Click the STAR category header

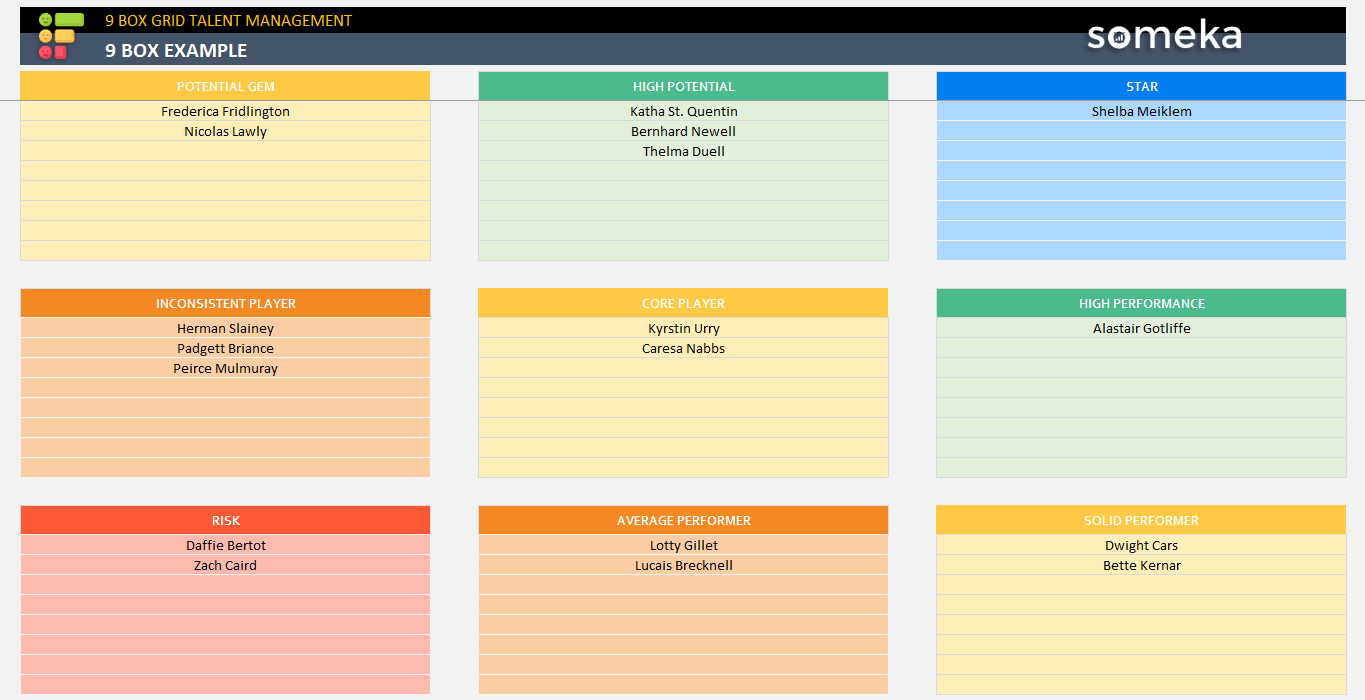click(x=1141, y=86)
